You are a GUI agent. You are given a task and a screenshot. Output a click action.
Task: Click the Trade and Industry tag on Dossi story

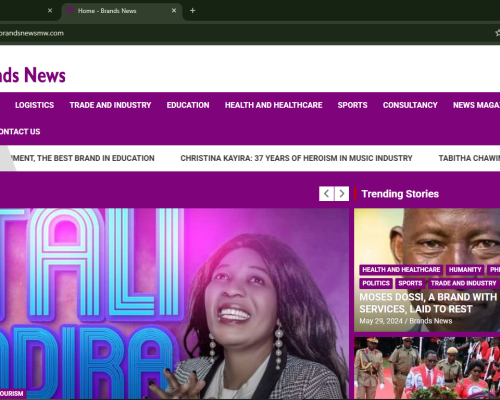(463, 283)
